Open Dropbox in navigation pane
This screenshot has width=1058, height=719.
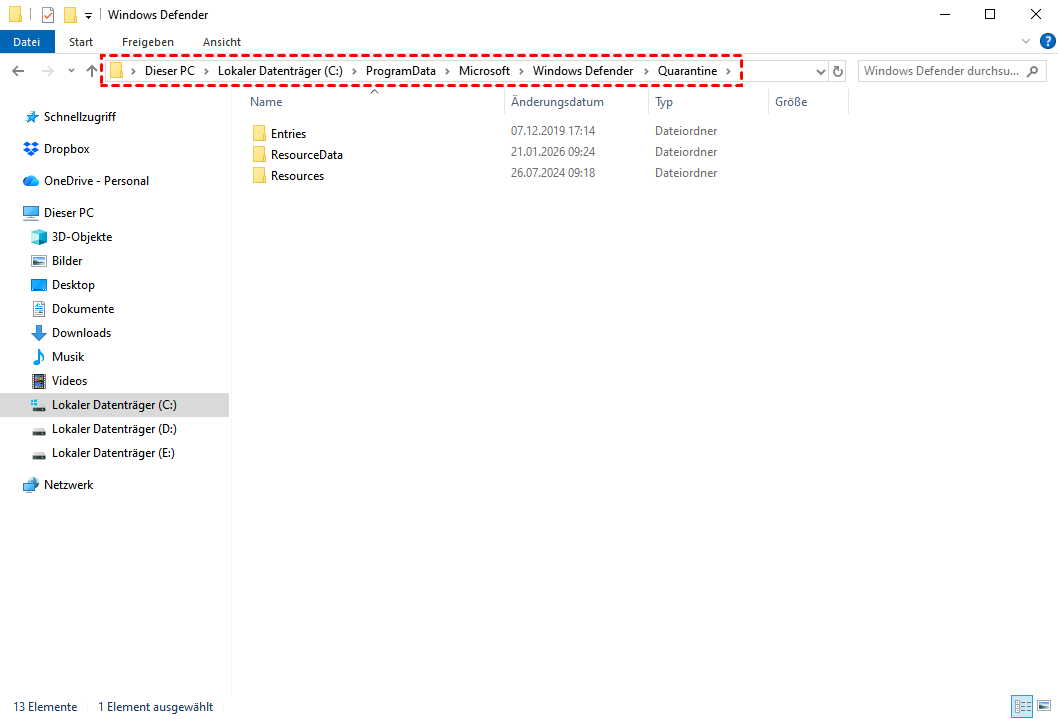point(66,149)
